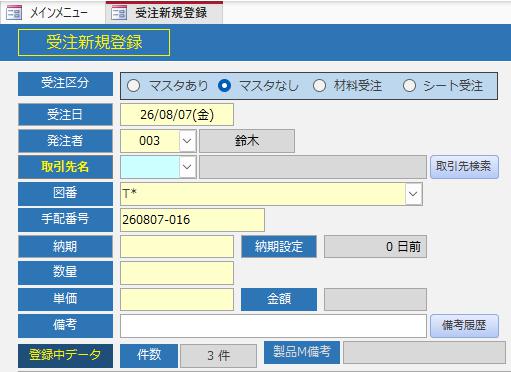Viewport: 511px width, 372px height.
Task: Switch to the メインメニュー tab
Action: click(x=53, y=13)
